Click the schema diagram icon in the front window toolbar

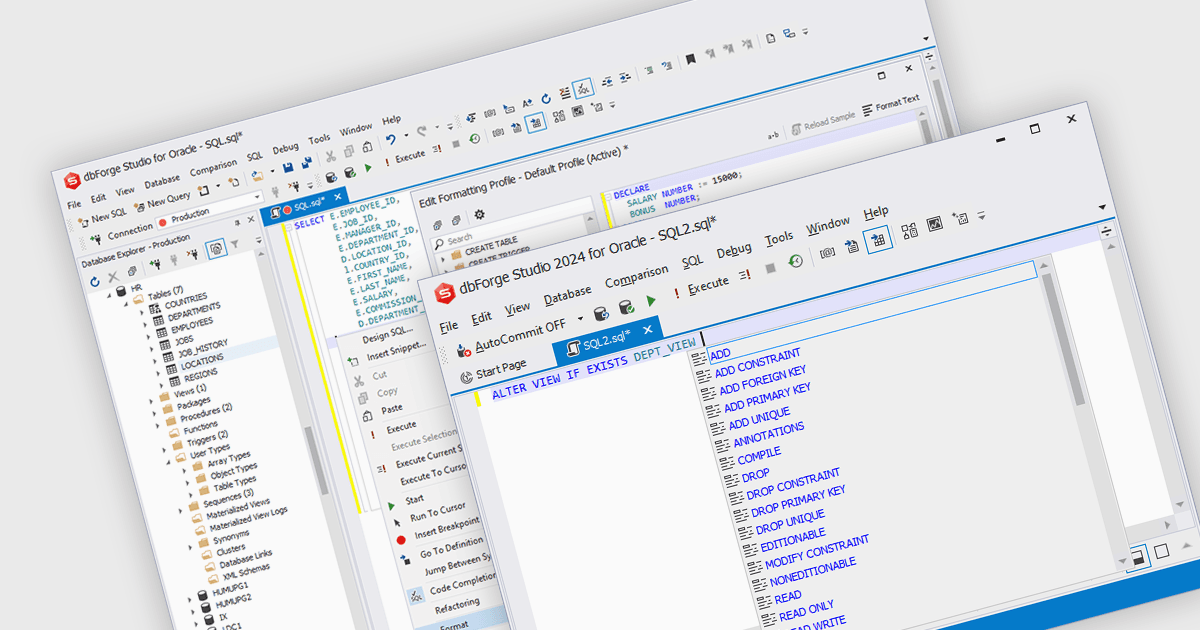(909, 231)
